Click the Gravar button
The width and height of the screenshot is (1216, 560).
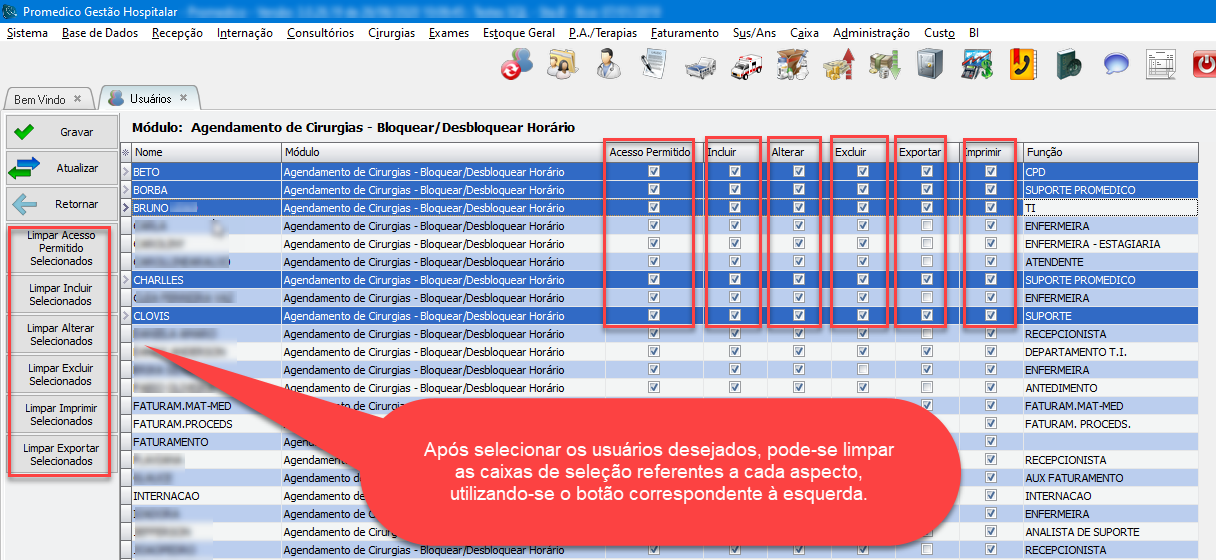tap(61, 132)
